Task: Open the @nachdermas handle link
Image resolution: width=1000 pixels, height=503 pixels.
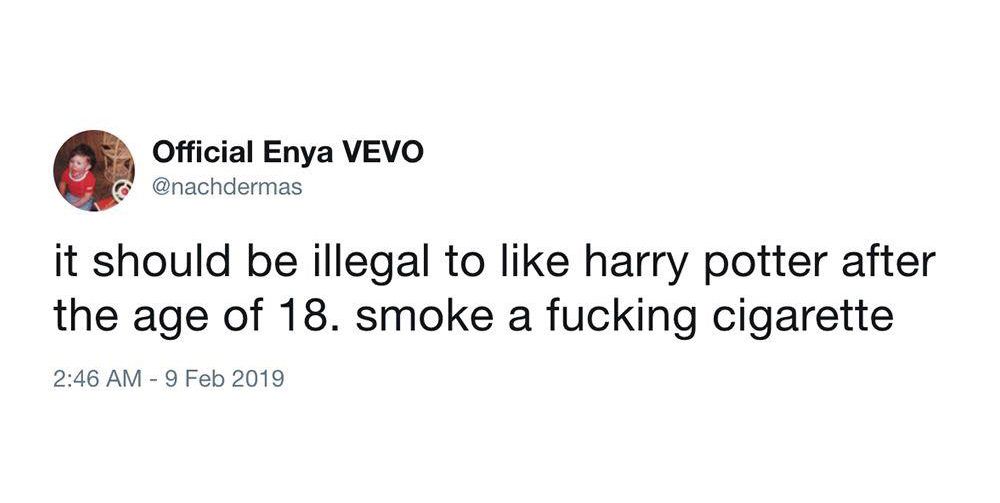Action: 227,188
